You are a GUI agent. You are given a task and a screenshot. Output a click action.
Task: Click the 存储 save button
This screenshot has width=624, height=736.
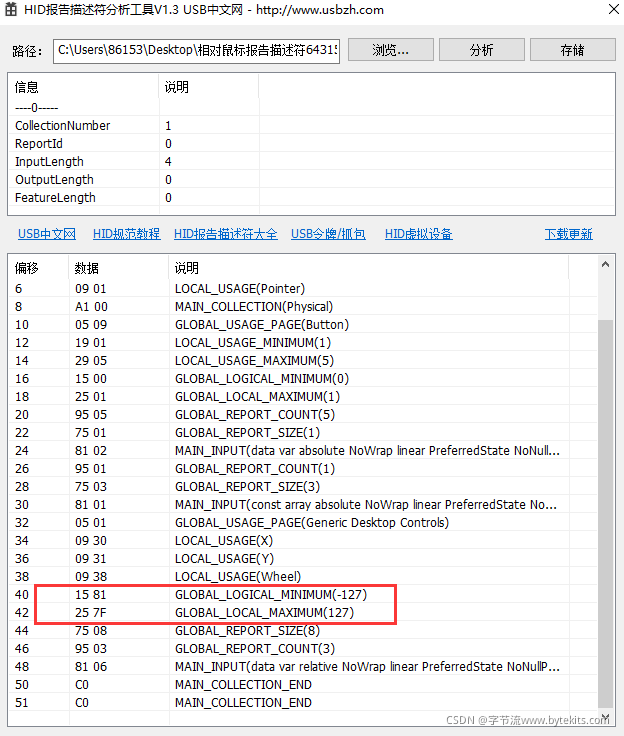(573, 50)
